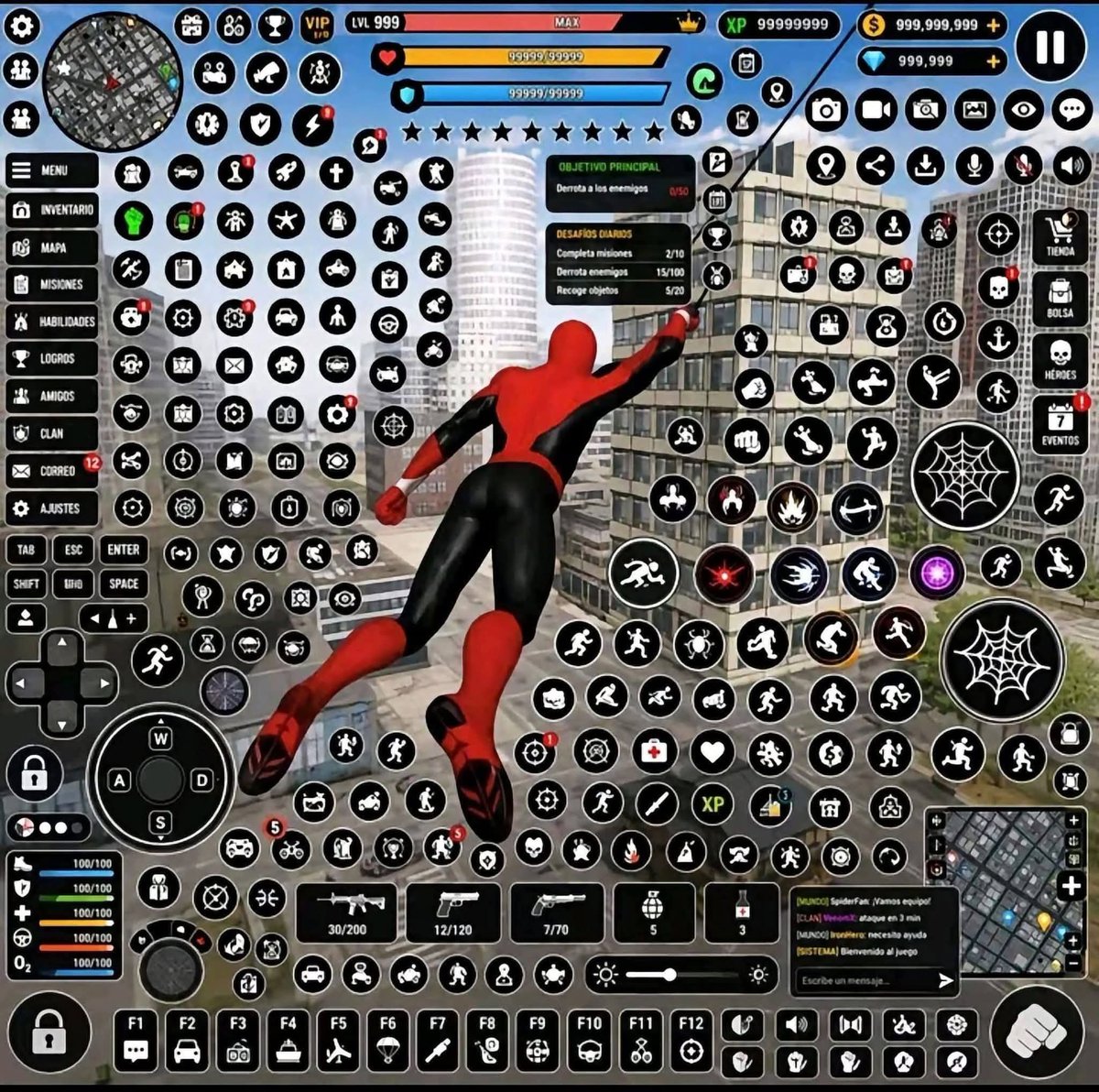
Task: Open the gear icon above the minimap
Action: [x=22, y=26]
